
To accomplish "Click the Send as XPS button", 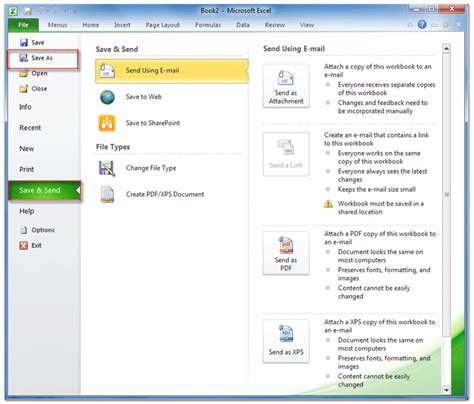I will [x=286, y=341].
